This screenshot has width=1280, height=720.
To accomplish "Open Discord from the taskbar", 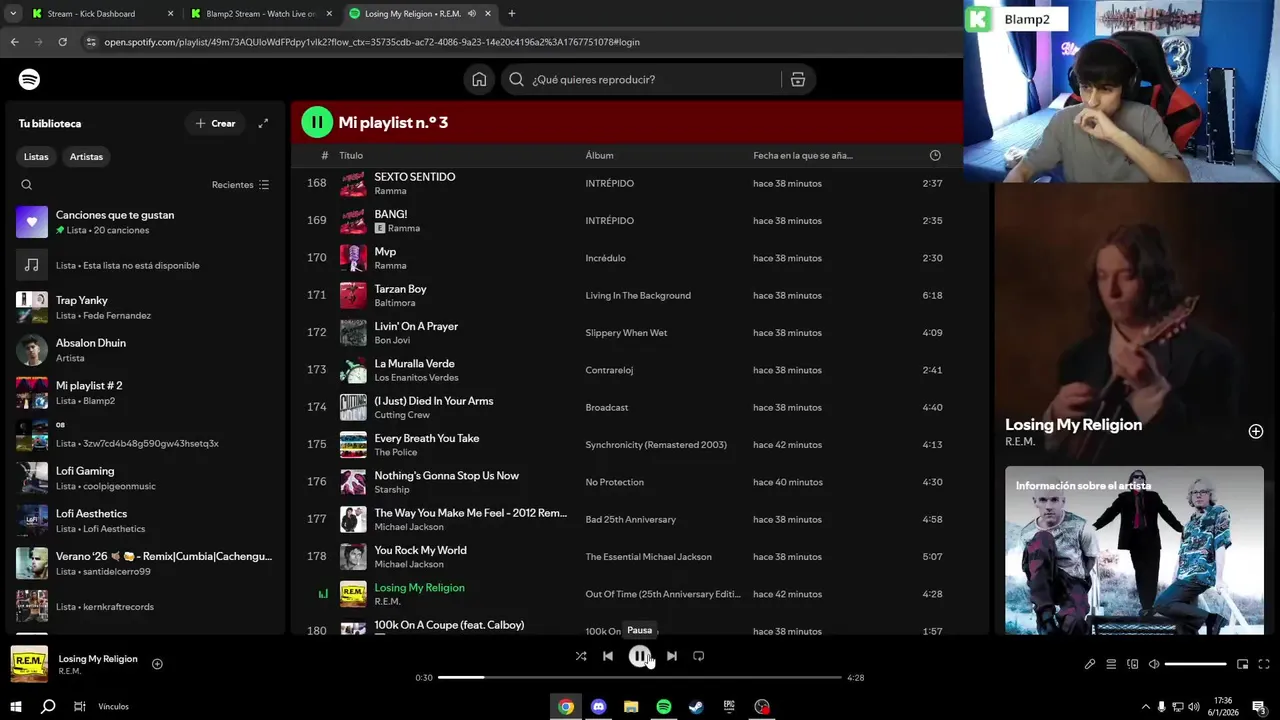I will pos(599,707).
